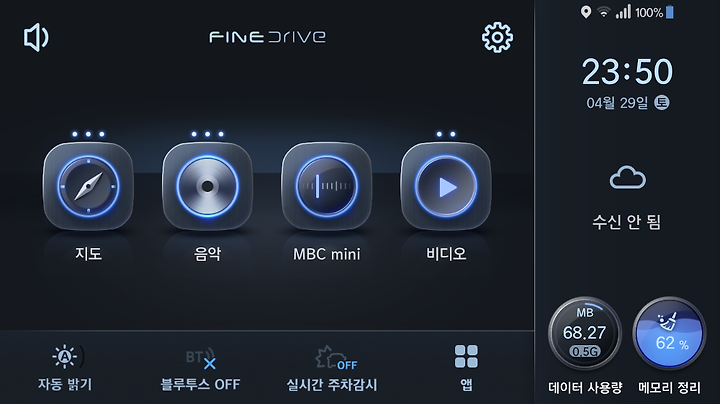
Task: Run 메모리 정리 memory cleanup at 62%
Action: point(669,333)
